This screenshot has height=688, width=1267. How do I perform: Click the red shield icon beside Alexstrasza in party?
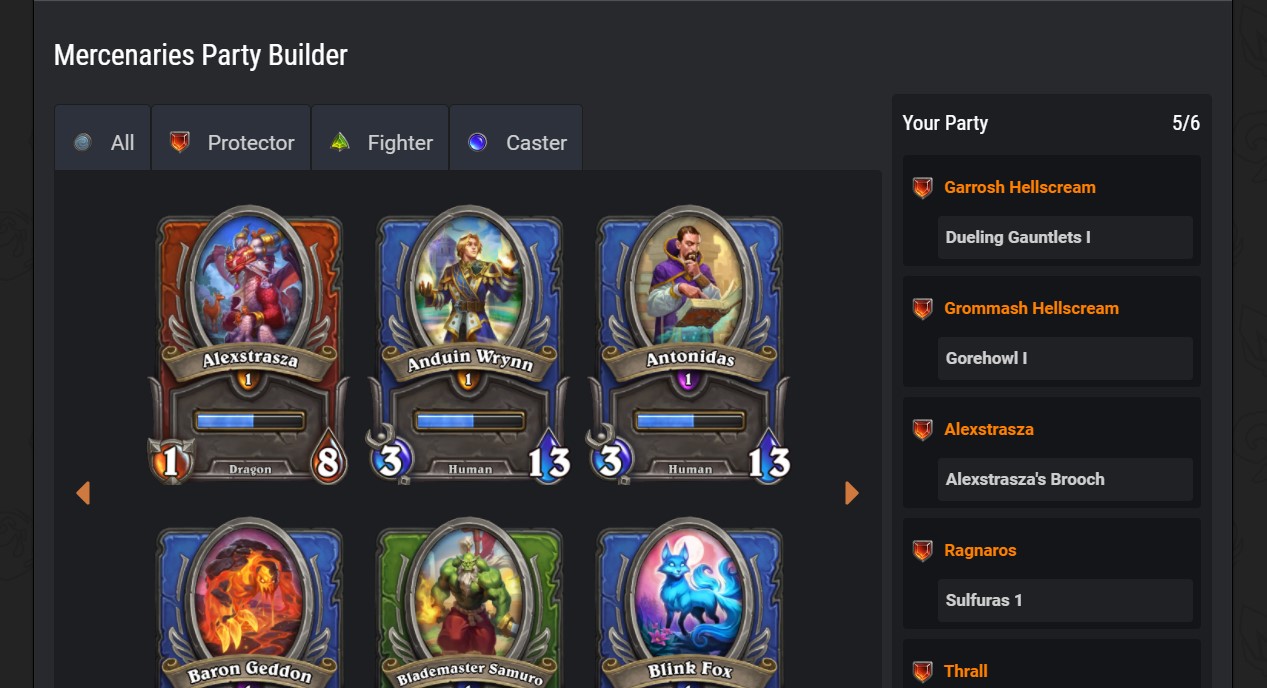point(923,430)
